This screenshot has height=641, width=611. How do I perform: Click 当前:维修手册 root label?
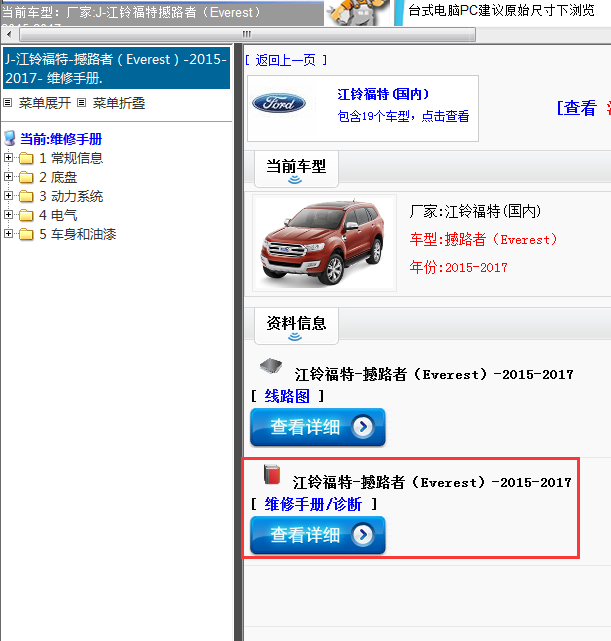click(x=61, y=139)
